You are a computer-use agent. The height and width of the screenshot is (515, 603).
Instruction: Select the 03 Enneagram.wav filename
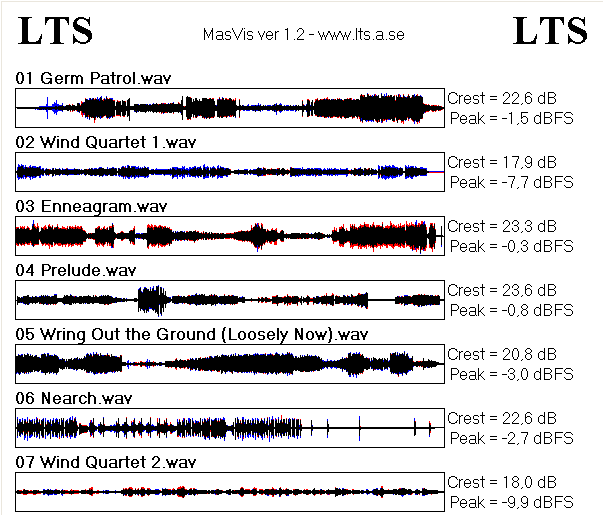pos(91,207)
